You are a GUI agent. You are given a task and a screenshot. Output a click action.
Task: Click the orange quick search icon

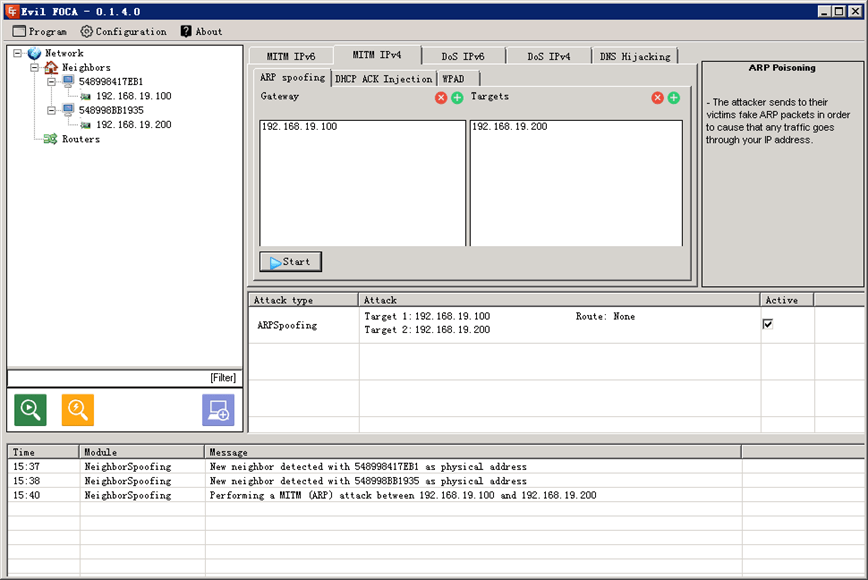point(78,410)
